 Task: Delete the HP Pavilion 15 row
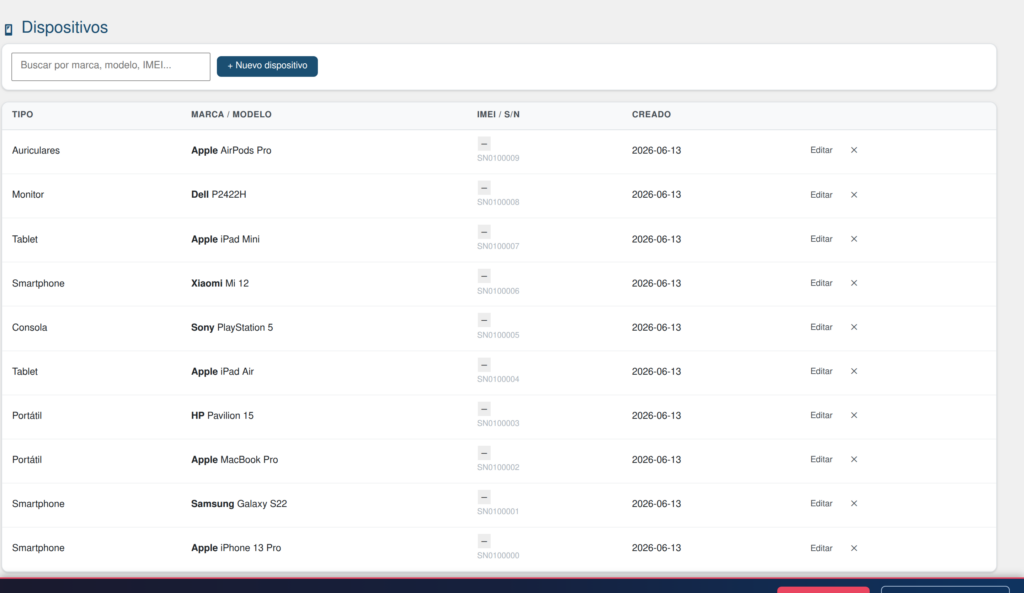(854, 415)
